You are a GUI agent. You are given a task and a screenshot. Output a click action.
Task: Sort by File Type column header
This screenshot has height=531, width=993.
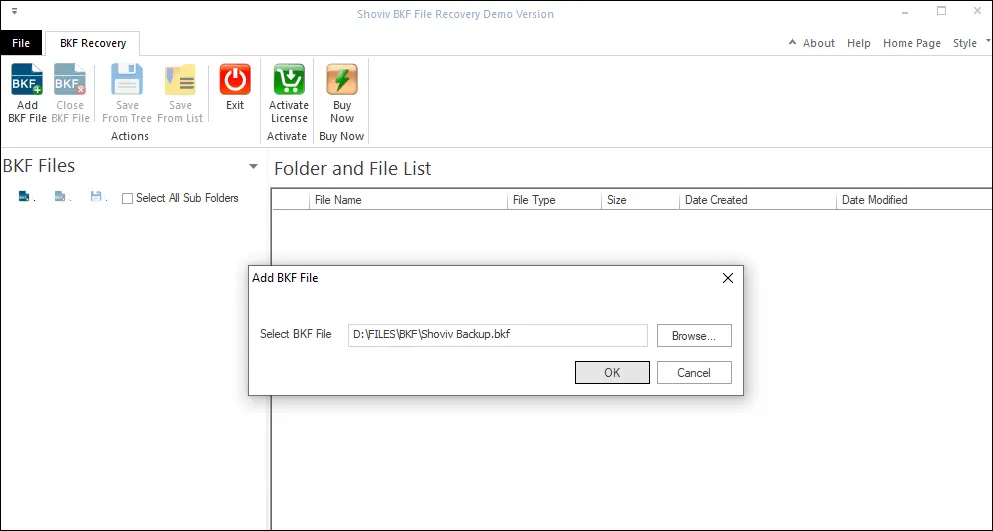[x=554, y=200]
